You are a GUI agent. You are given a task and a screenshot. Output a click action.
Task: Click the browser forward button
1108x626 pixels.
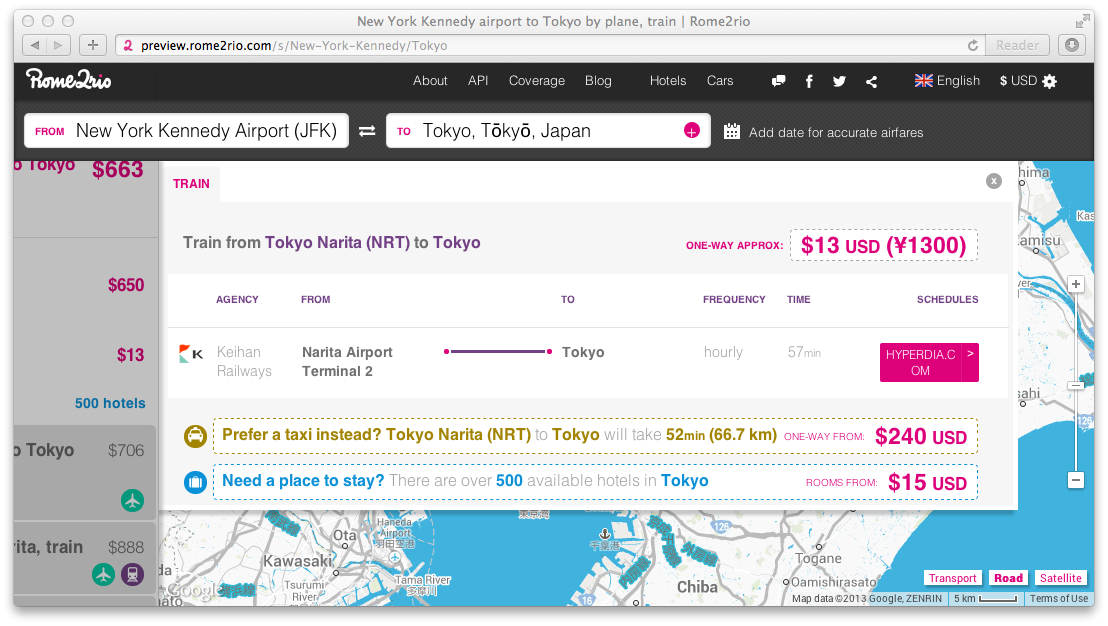tap(58, 45)
